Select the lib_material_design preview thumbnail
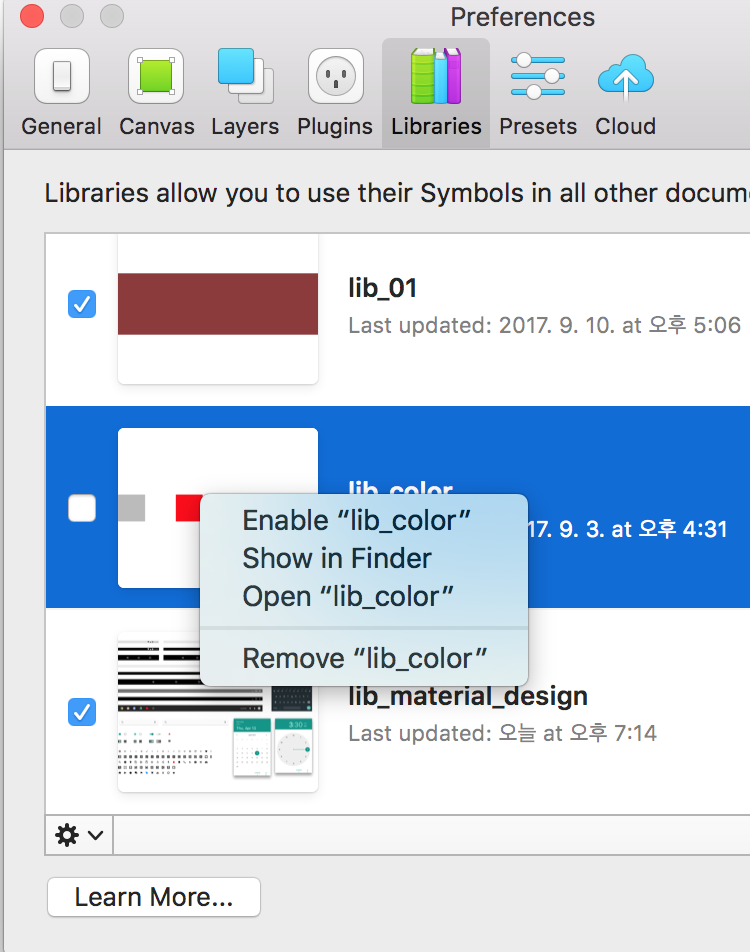This screenshot has height=952, width=750. pos(218,712)
